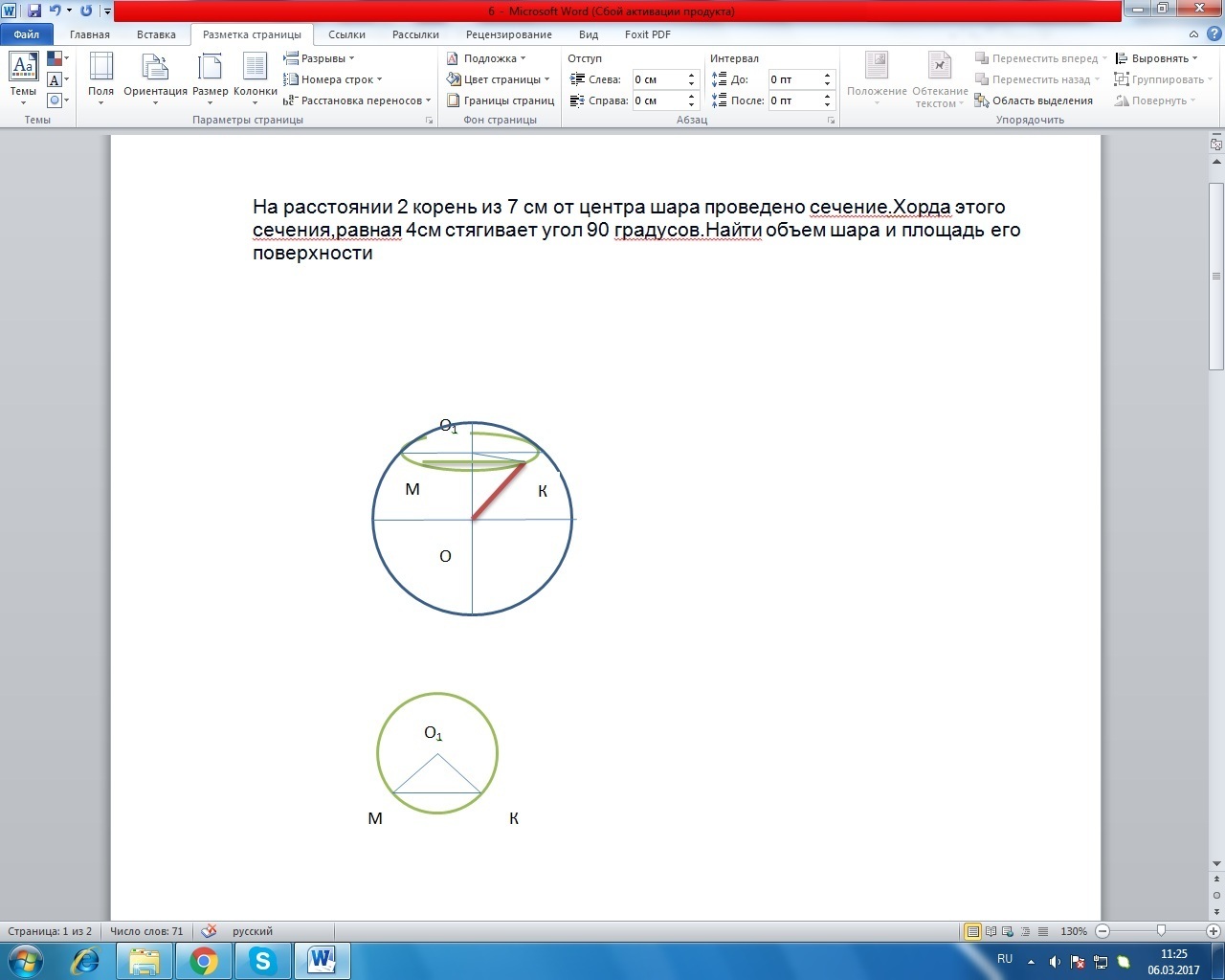Open the Выровнять align dropdown
Screen dimensions: 1225x980
[x=1156, y=58]
